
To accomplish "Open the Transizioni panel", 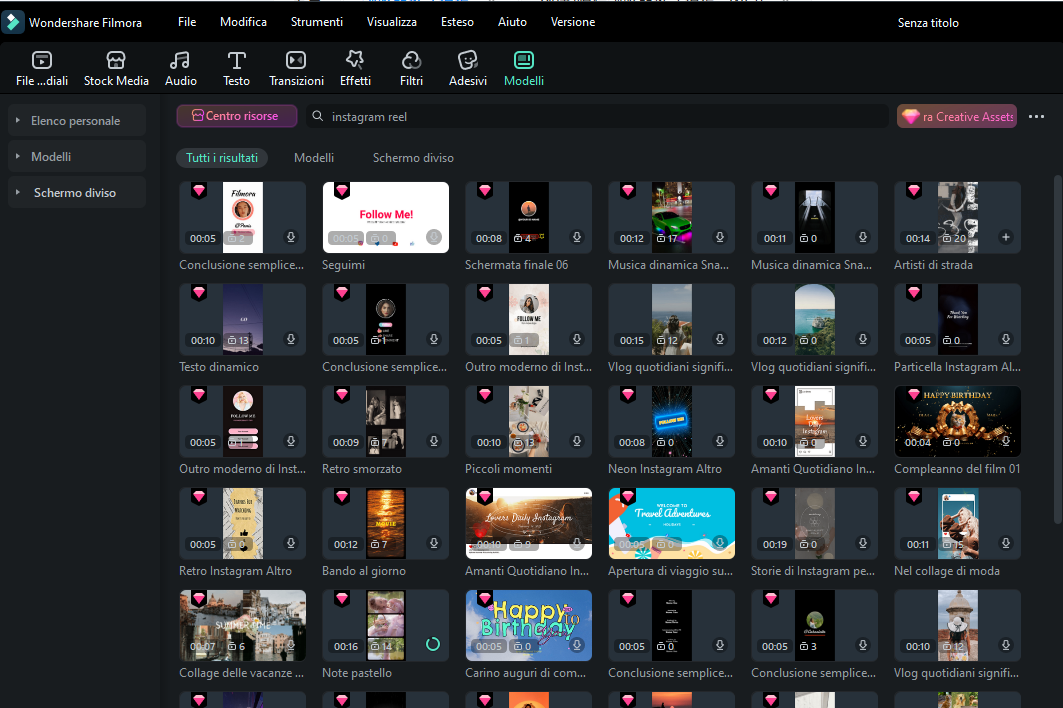I will pyautogui.click(x=296, y=67).
